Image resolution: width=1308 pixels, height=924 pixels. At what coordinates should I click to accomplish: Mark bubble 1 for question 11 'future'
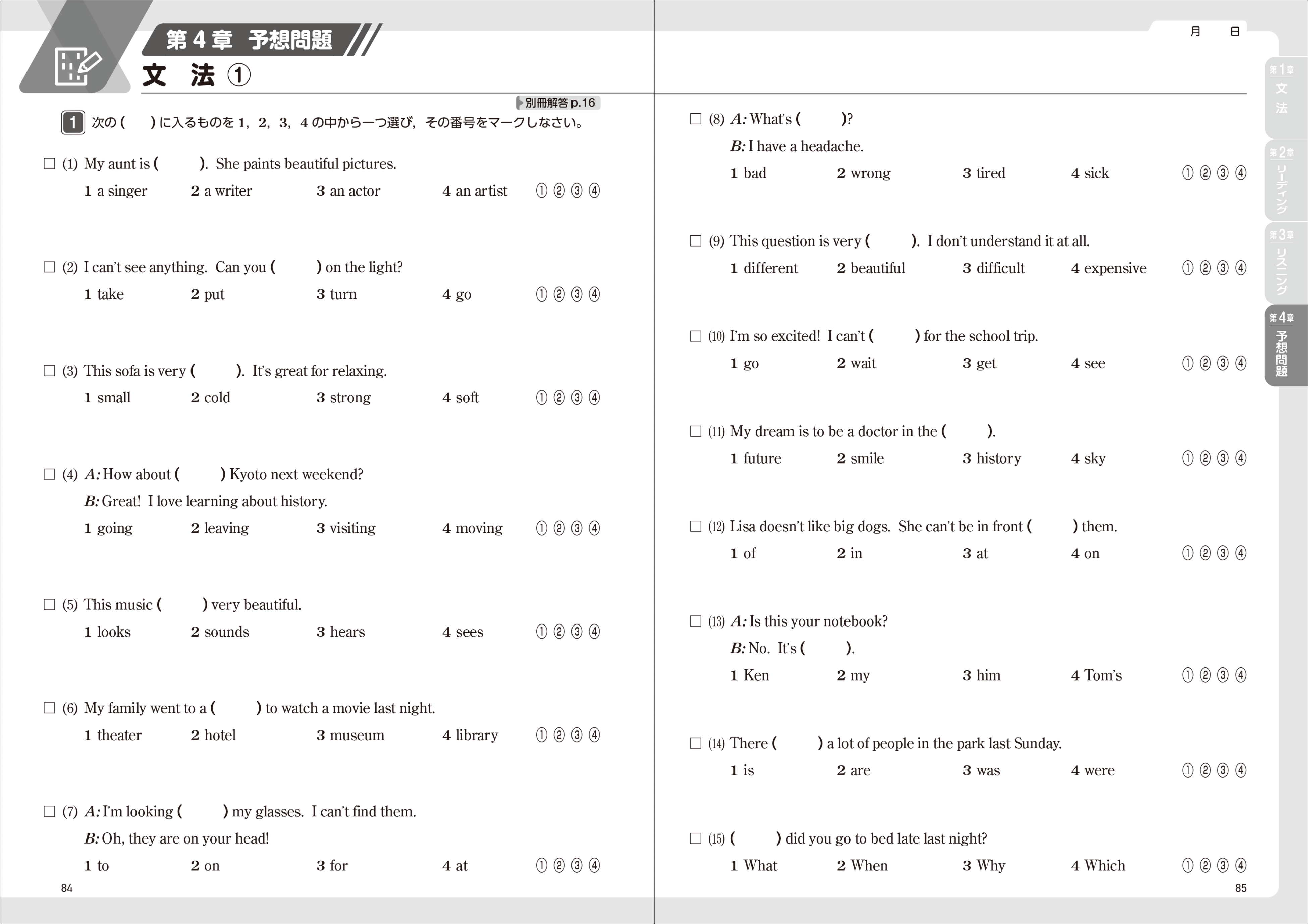(1187, 458)
